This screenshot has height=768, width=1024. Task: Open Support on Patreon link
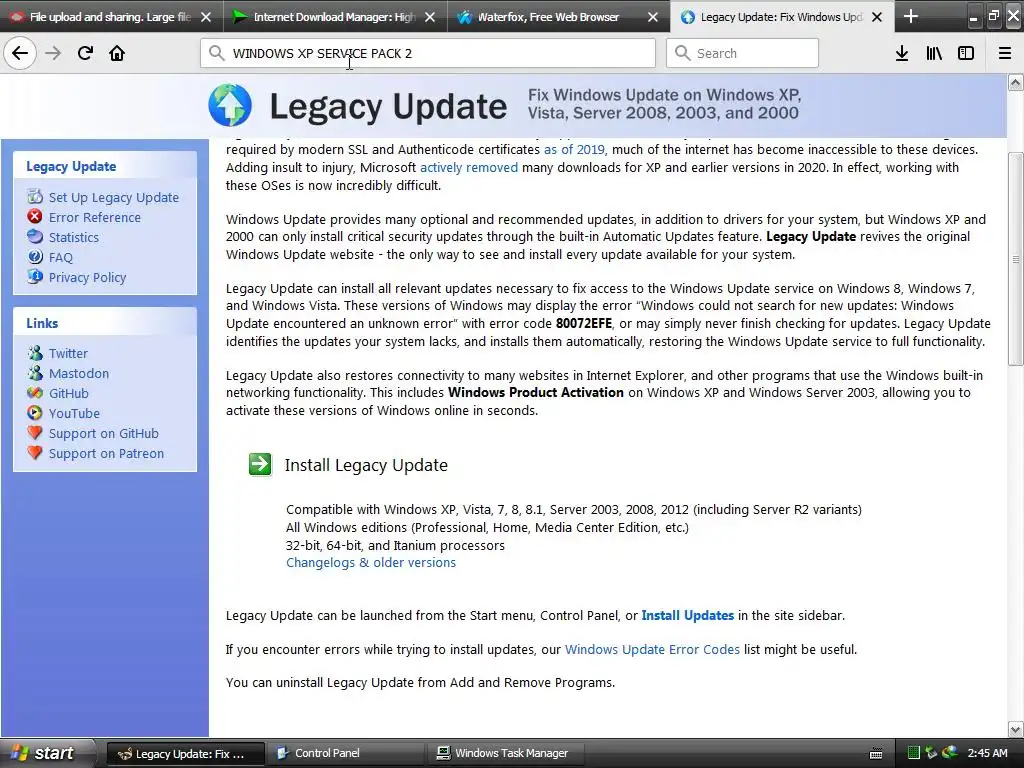point(106,453)
